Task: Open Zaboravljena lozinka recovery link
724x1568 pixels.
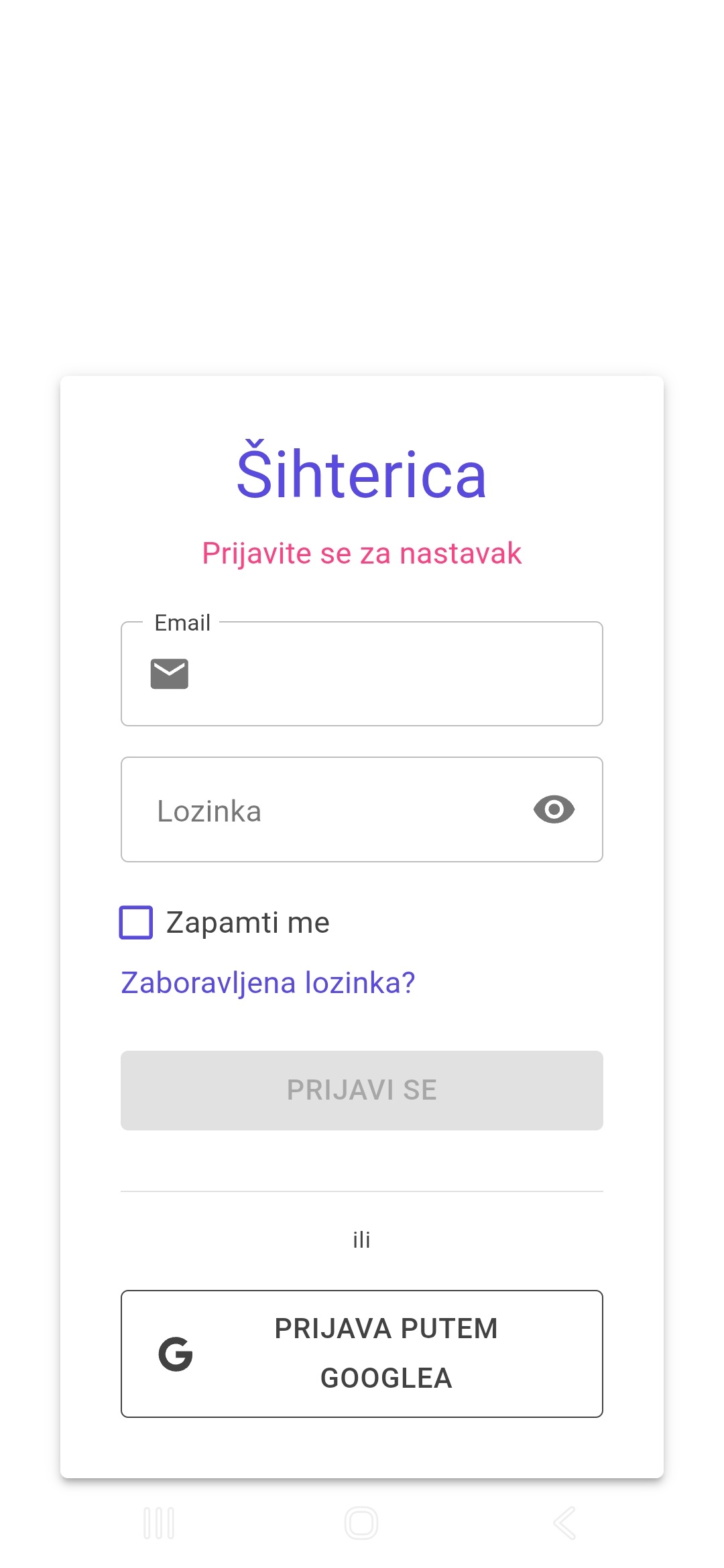Action: point(268,981)
